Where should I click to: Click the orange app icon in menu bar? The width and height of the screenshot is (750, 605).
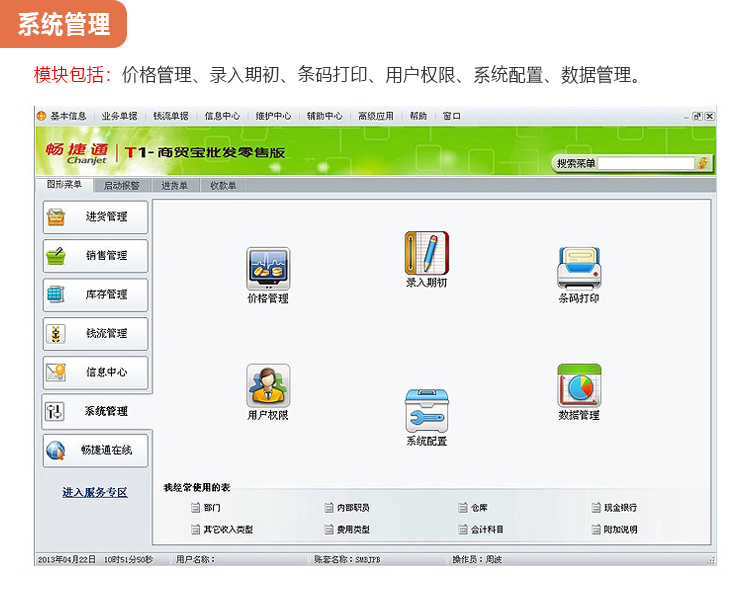click(42, 116)
